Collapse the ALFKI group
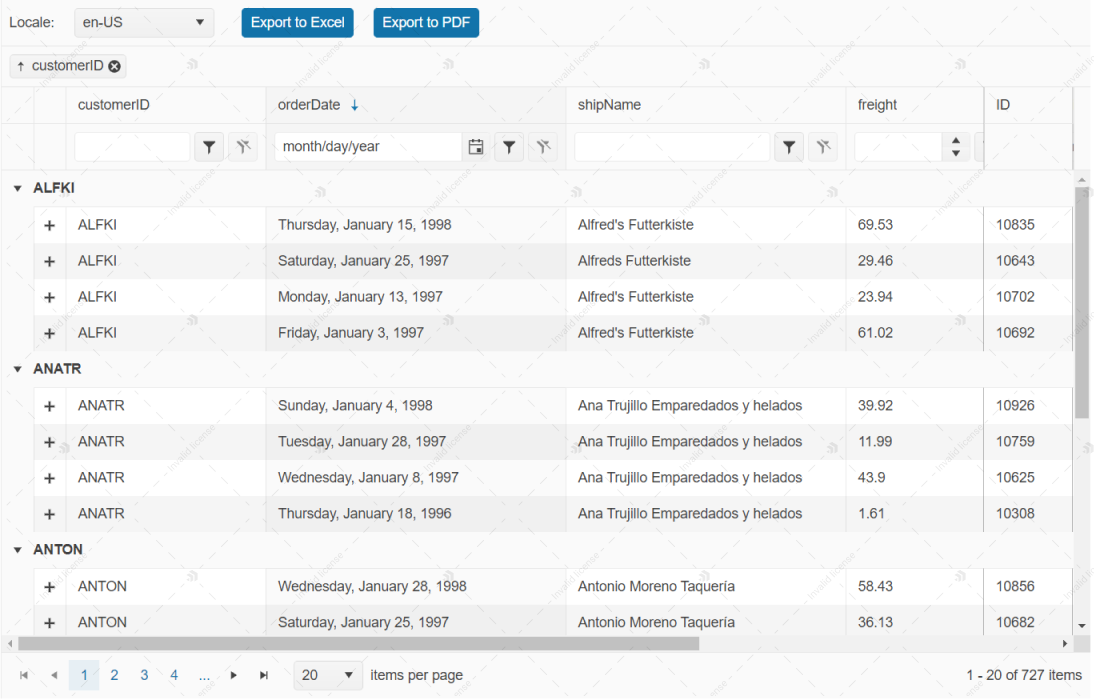This screenshot has height=699, width=1094. point(17,188)
